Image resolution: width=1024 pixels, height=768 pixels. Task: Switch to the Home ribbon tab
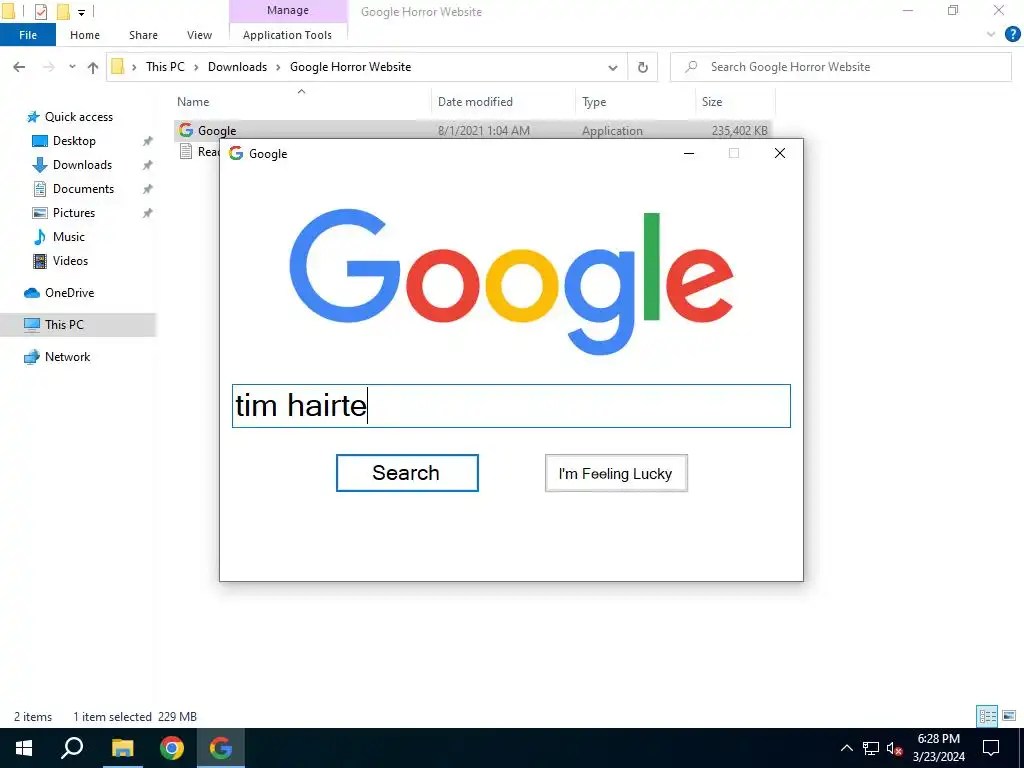point(85,35)
